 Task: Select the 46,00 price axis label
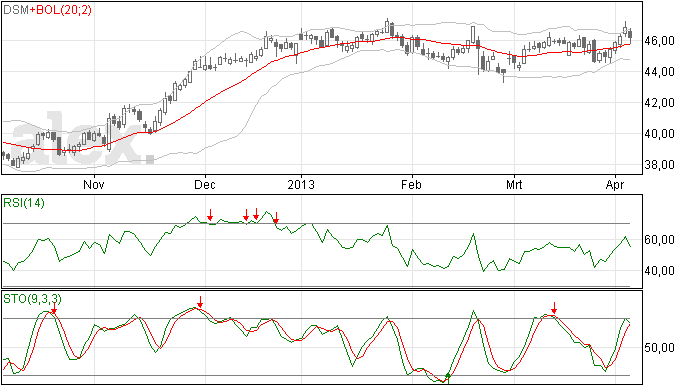pos(659,41)
